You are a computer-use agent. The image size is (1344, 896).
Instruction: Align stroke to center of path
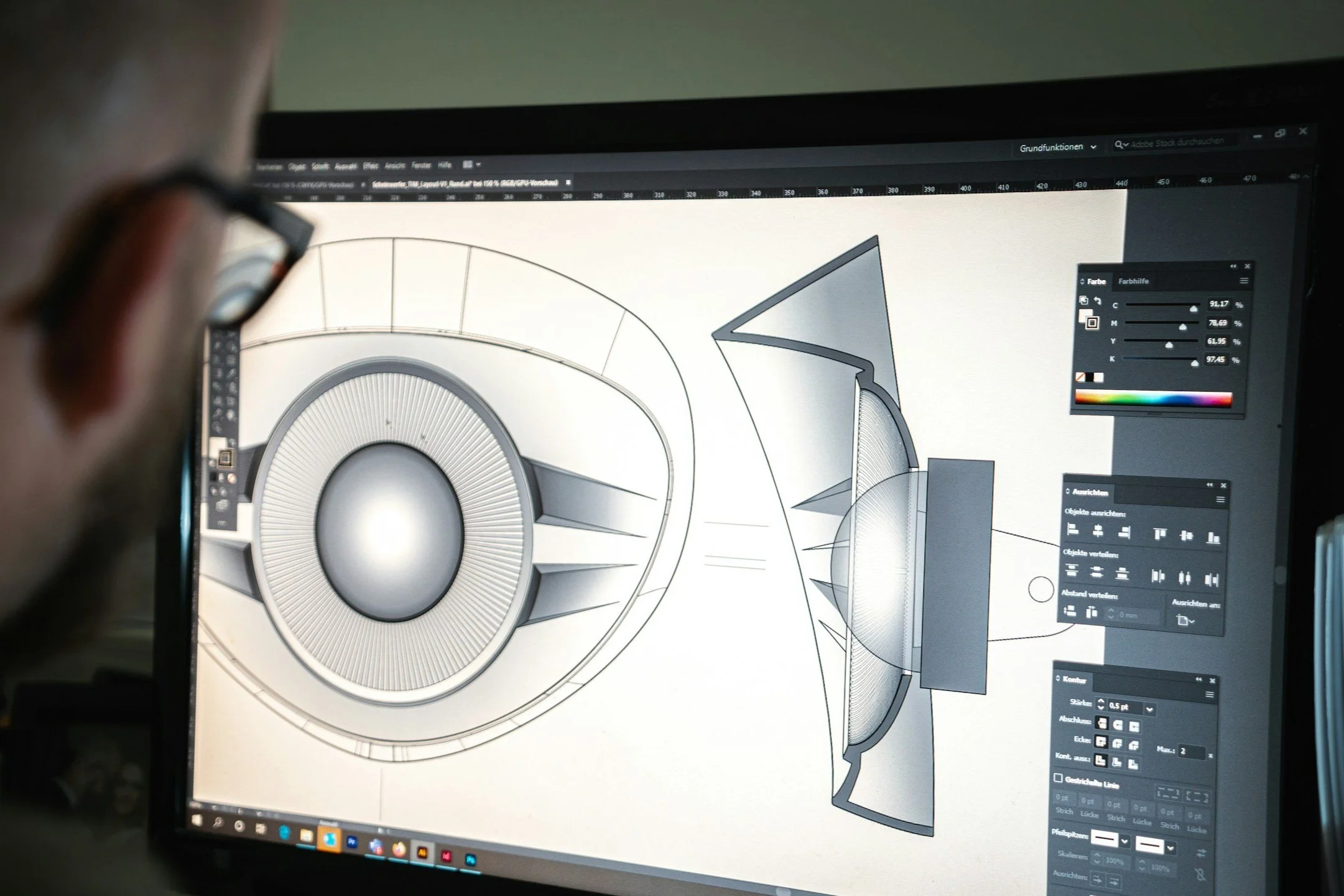click(1100, 760)
